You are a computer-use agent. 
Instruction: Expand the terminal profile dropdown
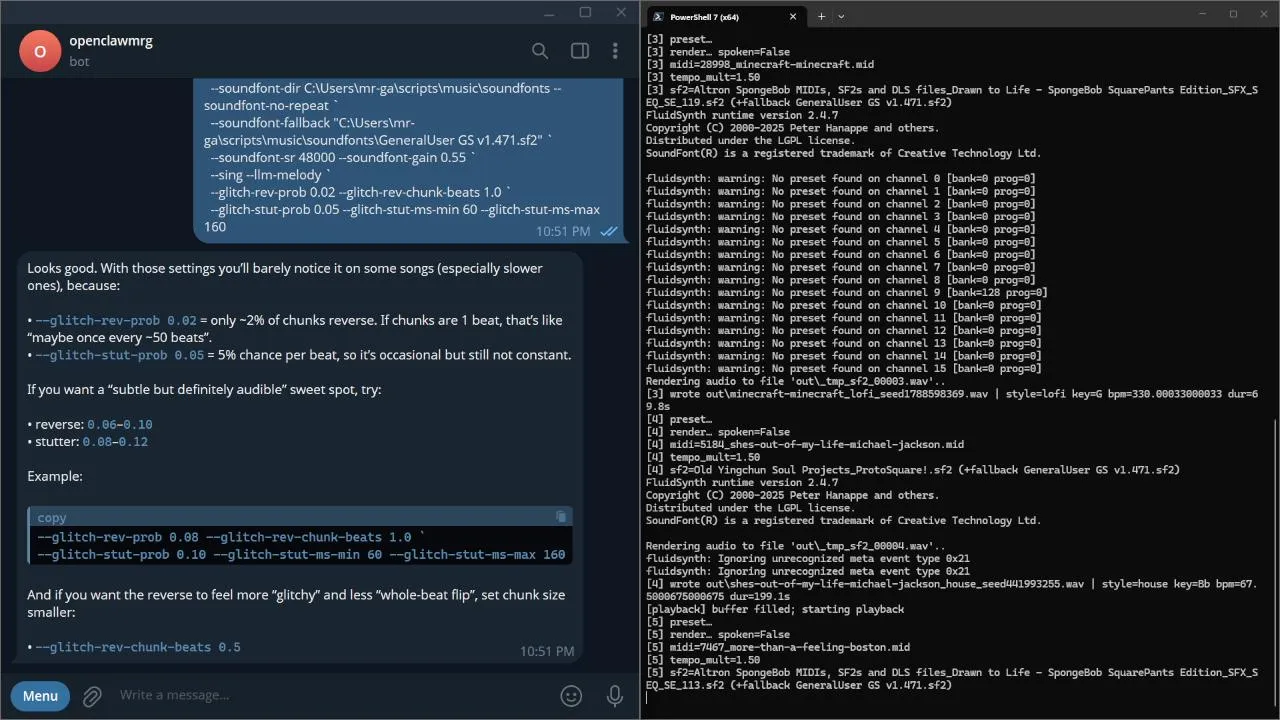click(x=841, y=16)
